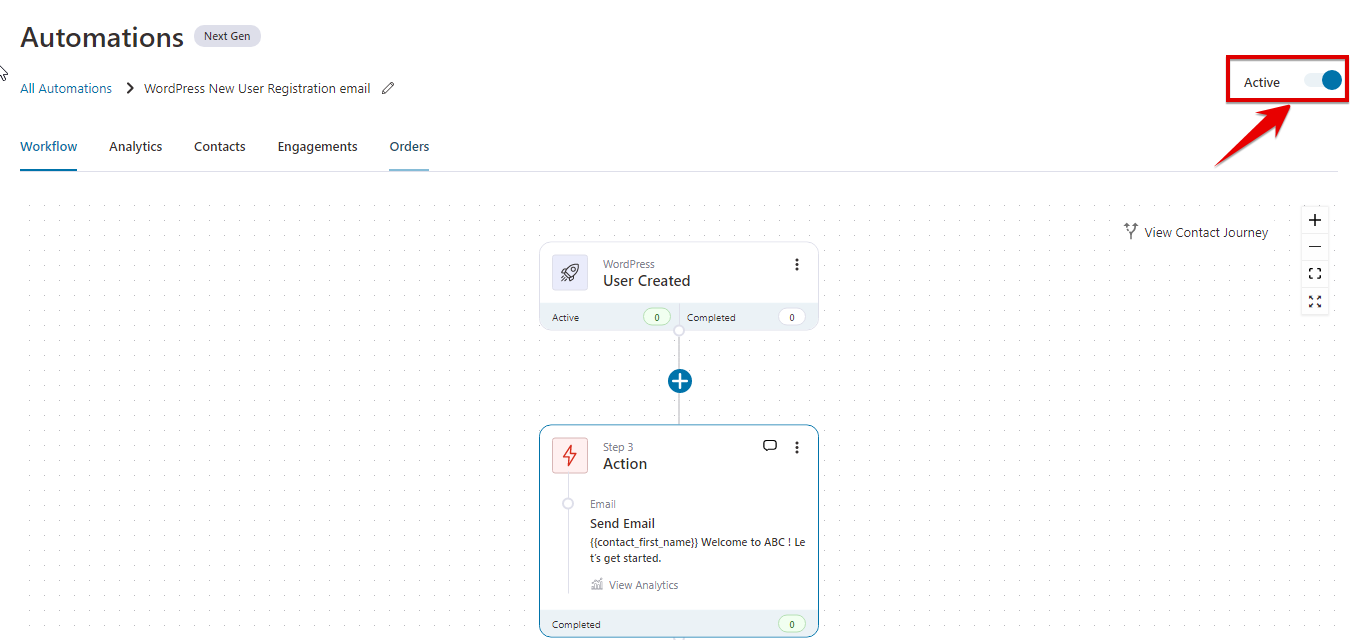Zoom out on the workflow canvas
Viewport: 1361px width, 640px height.
(x=1315, y=247)
